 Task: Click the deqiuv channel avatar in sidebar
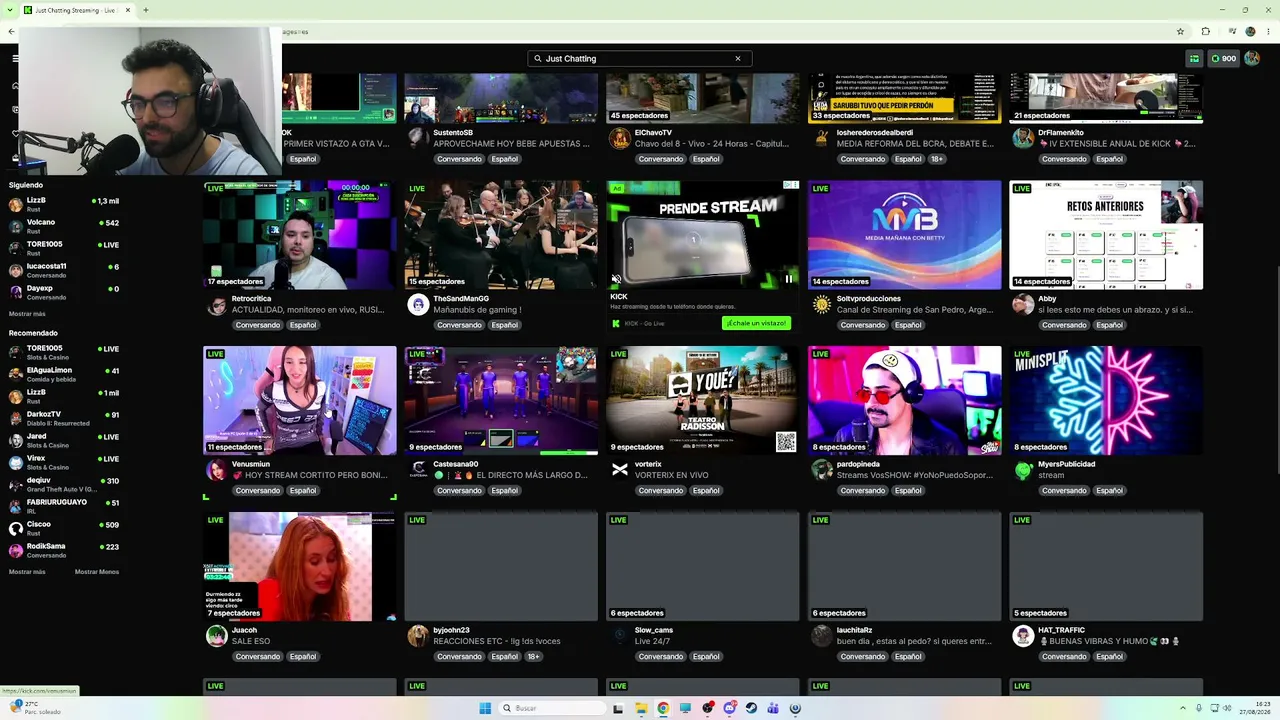(16, 484)
